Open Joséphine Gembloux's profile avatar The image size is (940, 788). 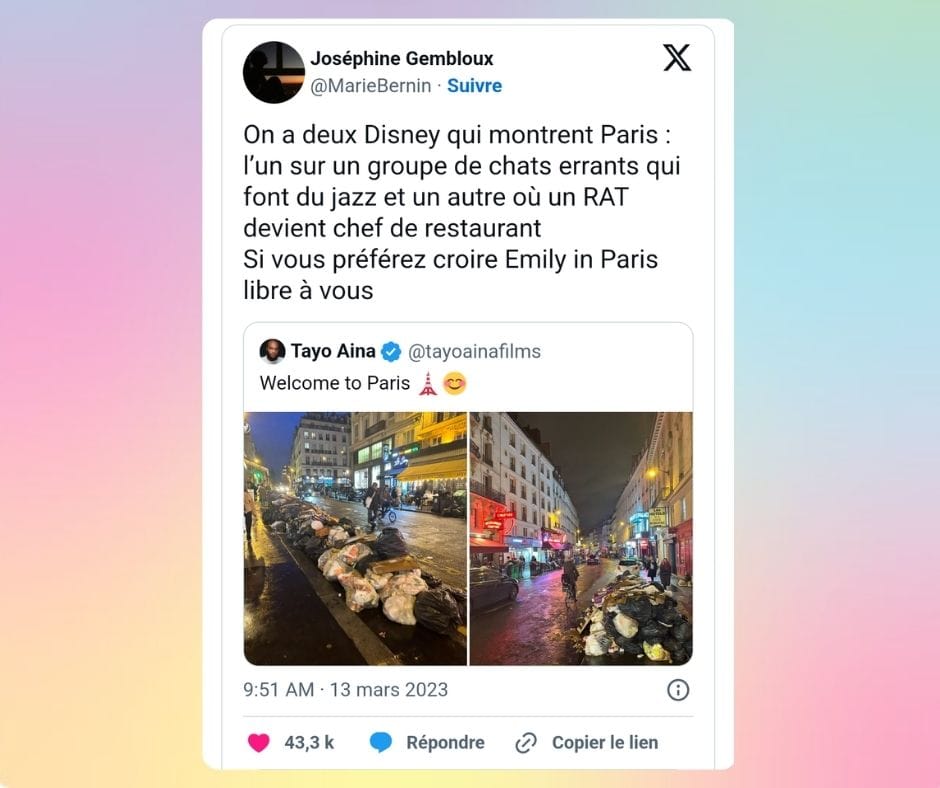click(x=274, y=72)
